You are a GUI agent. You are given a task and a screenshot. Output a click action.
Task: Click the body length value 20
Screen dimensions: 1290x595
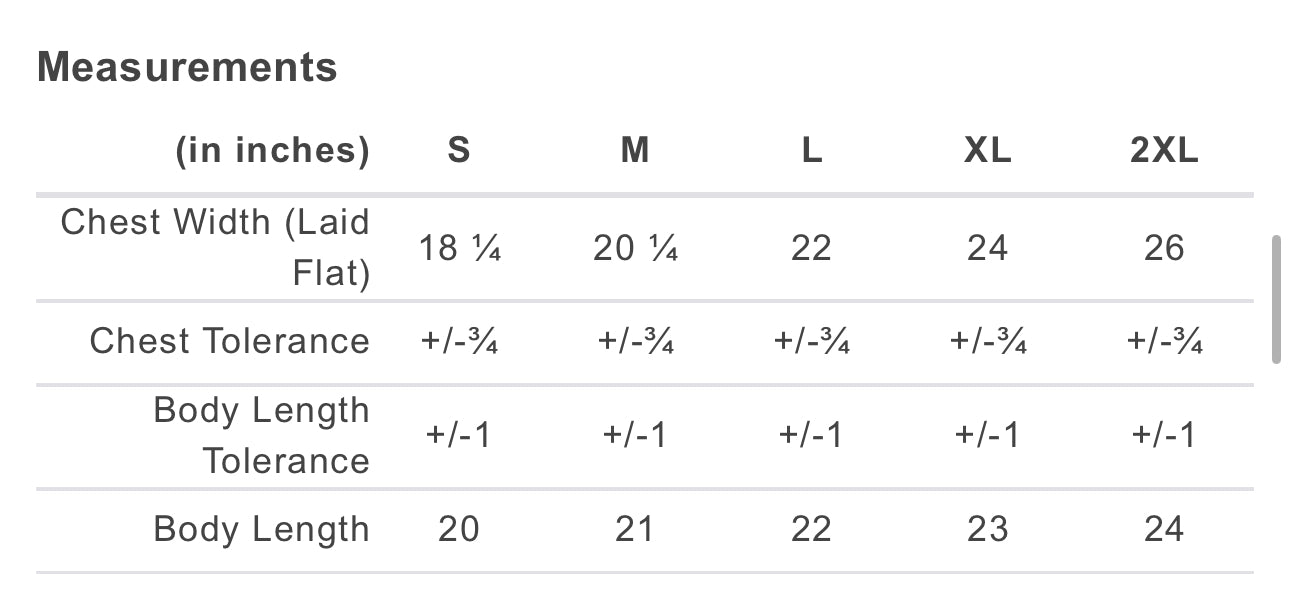pos(459,529)
